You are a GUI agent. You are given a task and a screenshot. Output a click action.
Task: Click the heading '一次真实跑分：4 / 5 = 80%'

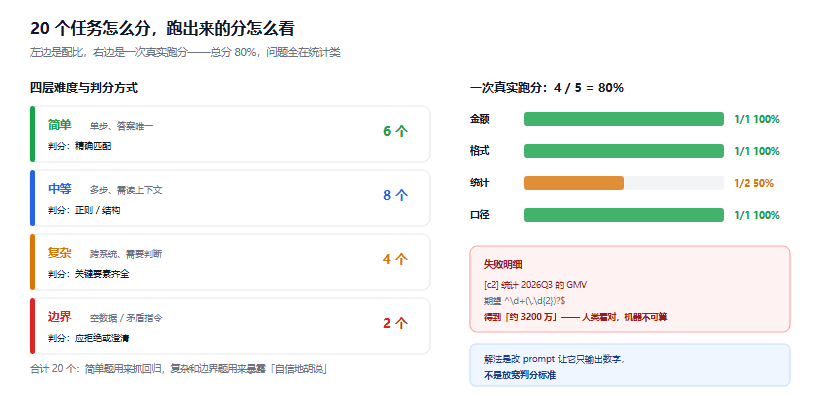(x=547, y=88)
